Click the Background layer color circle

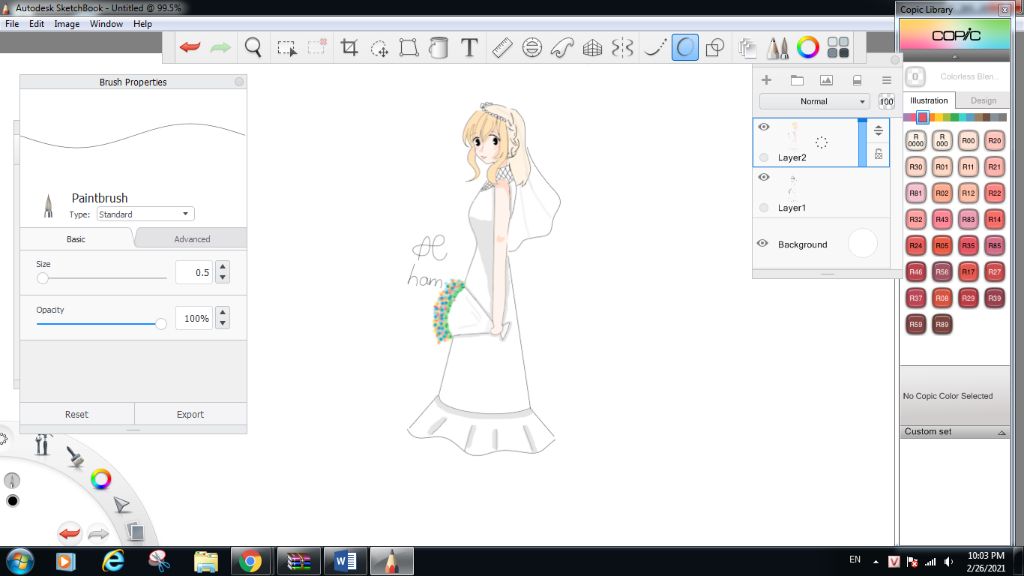pos(863,243)
